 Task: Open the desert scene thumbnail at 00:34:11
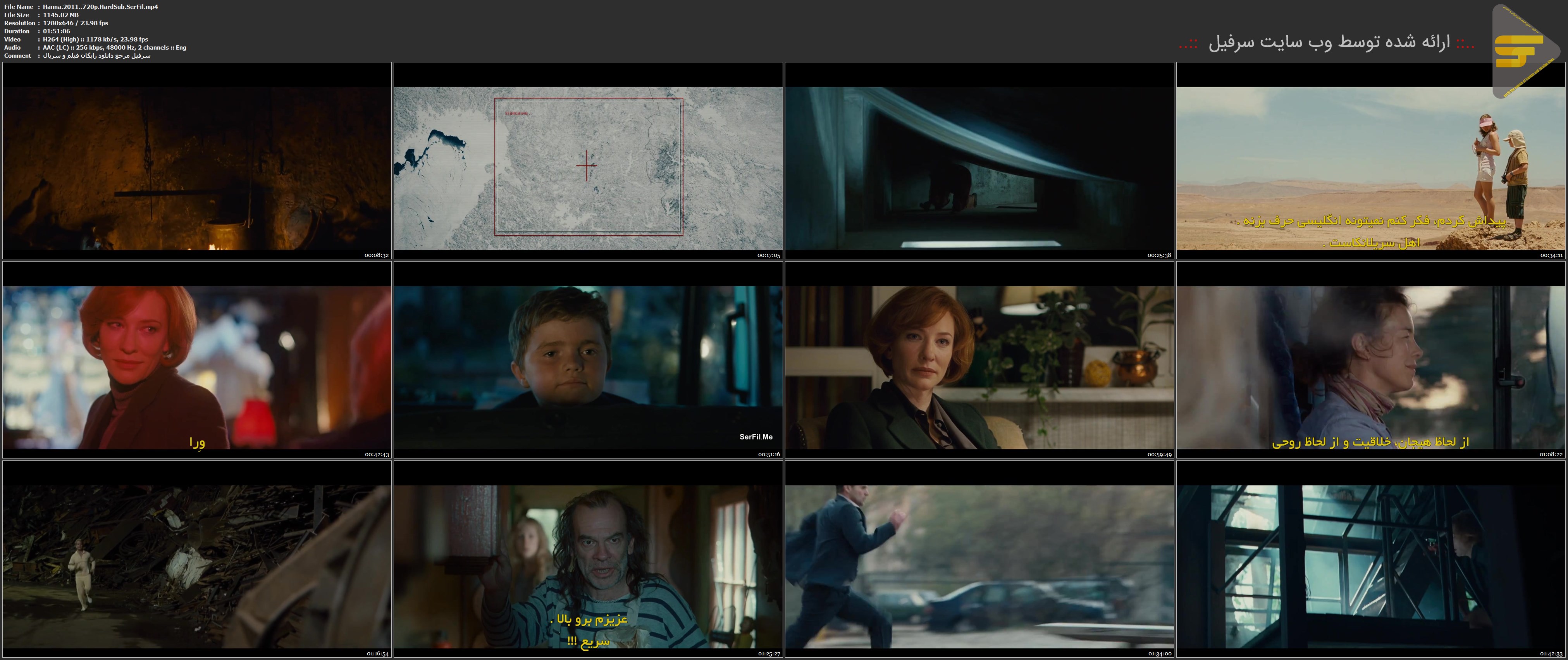1371,161
